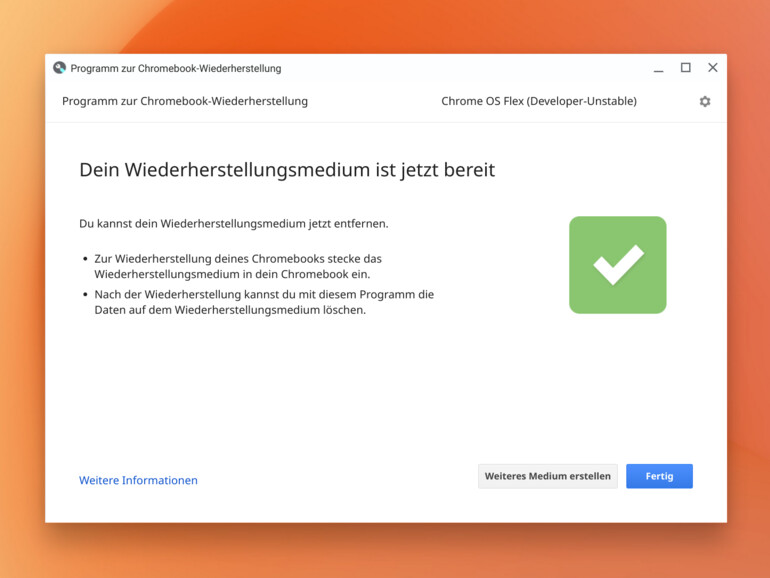The height and width of the screenshot is (578, 770).
Task: Maximize the recovery utility window
Action: click(x=686, y=68)
